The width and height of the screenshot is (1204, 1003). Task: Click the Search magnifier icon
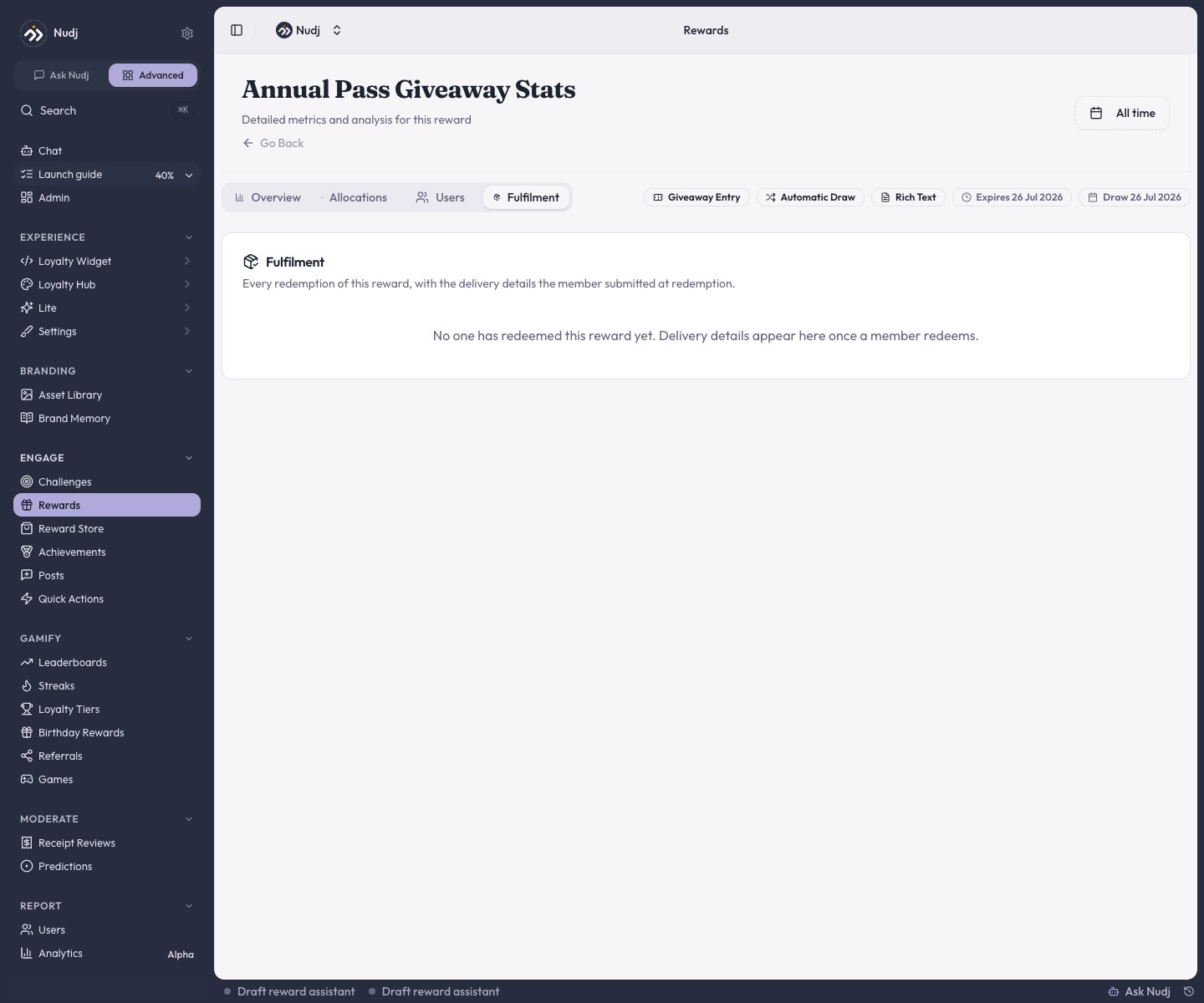(x=27, y=110)
